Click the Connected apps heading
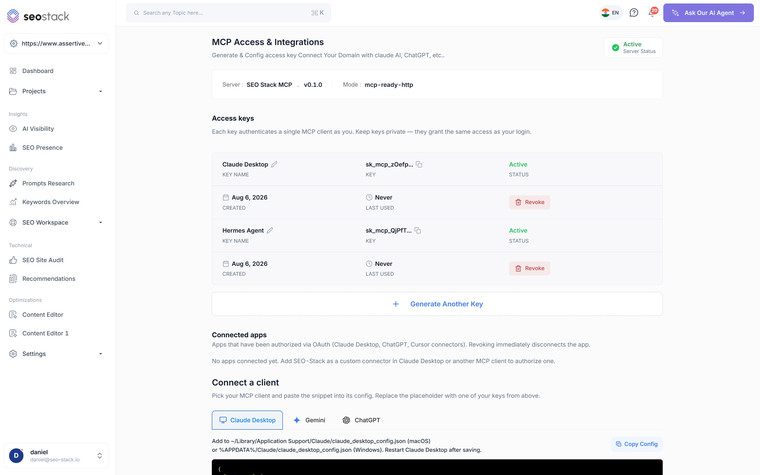The width and height of the screenshot is (760, 475). click(239, 335)
